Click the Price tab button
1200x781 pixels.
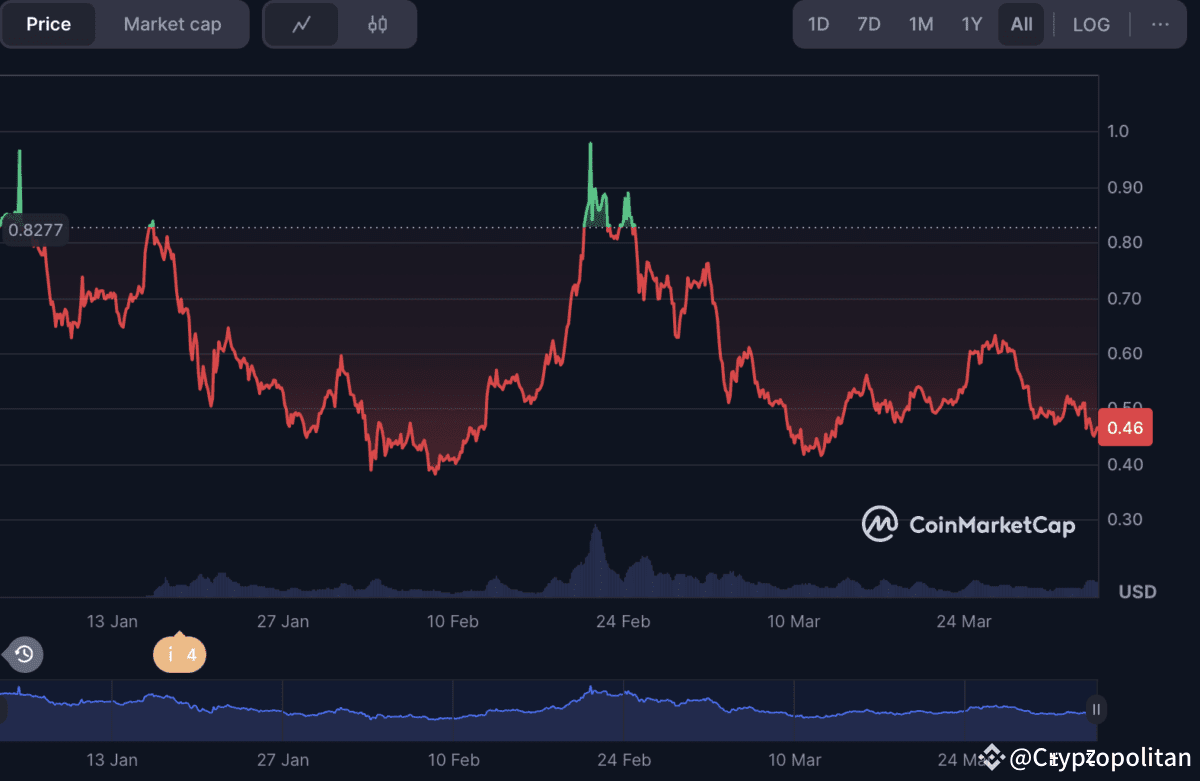(x=48, y=24)
